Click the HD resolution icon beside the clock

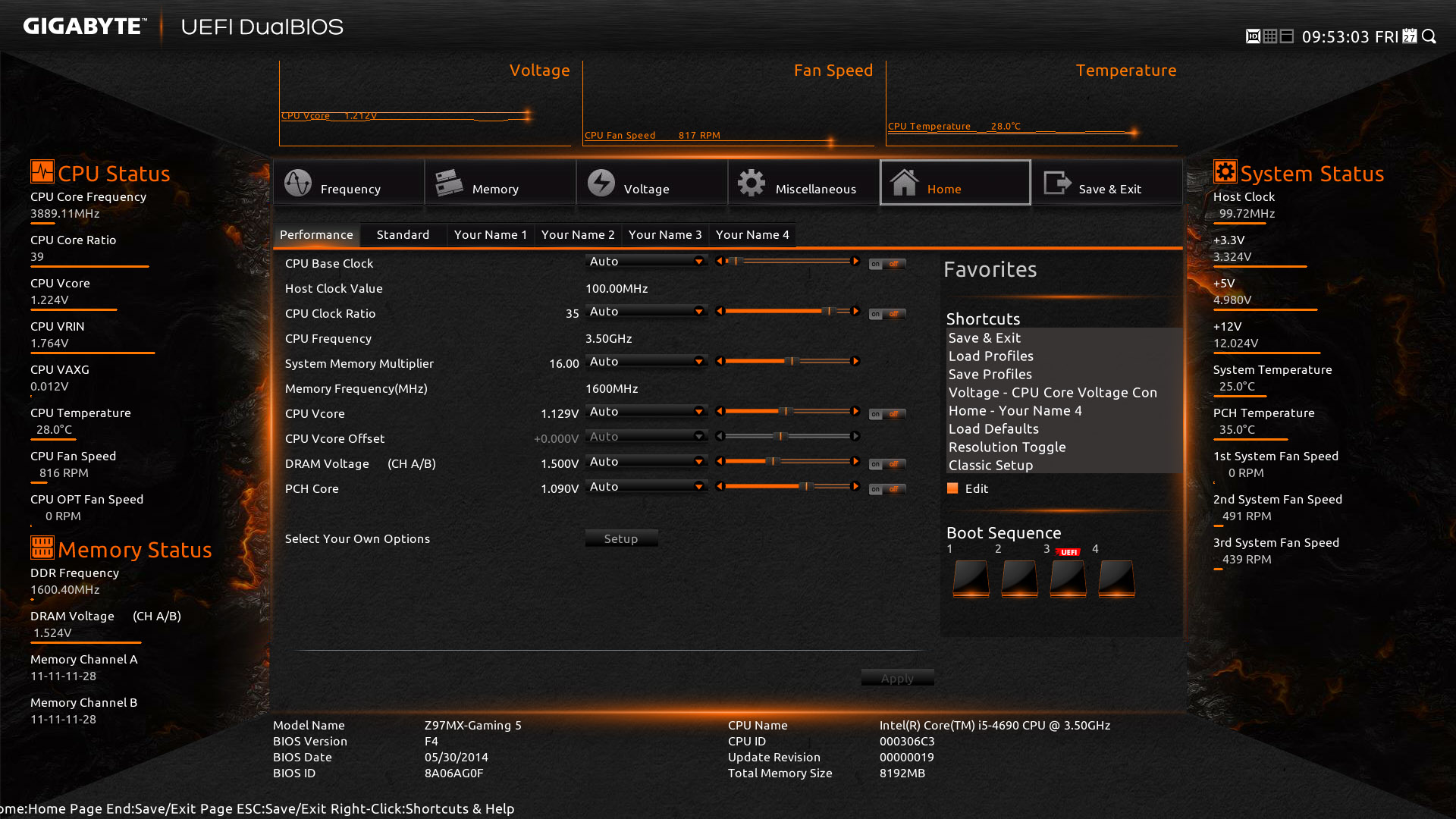(x=1253, y=36)
